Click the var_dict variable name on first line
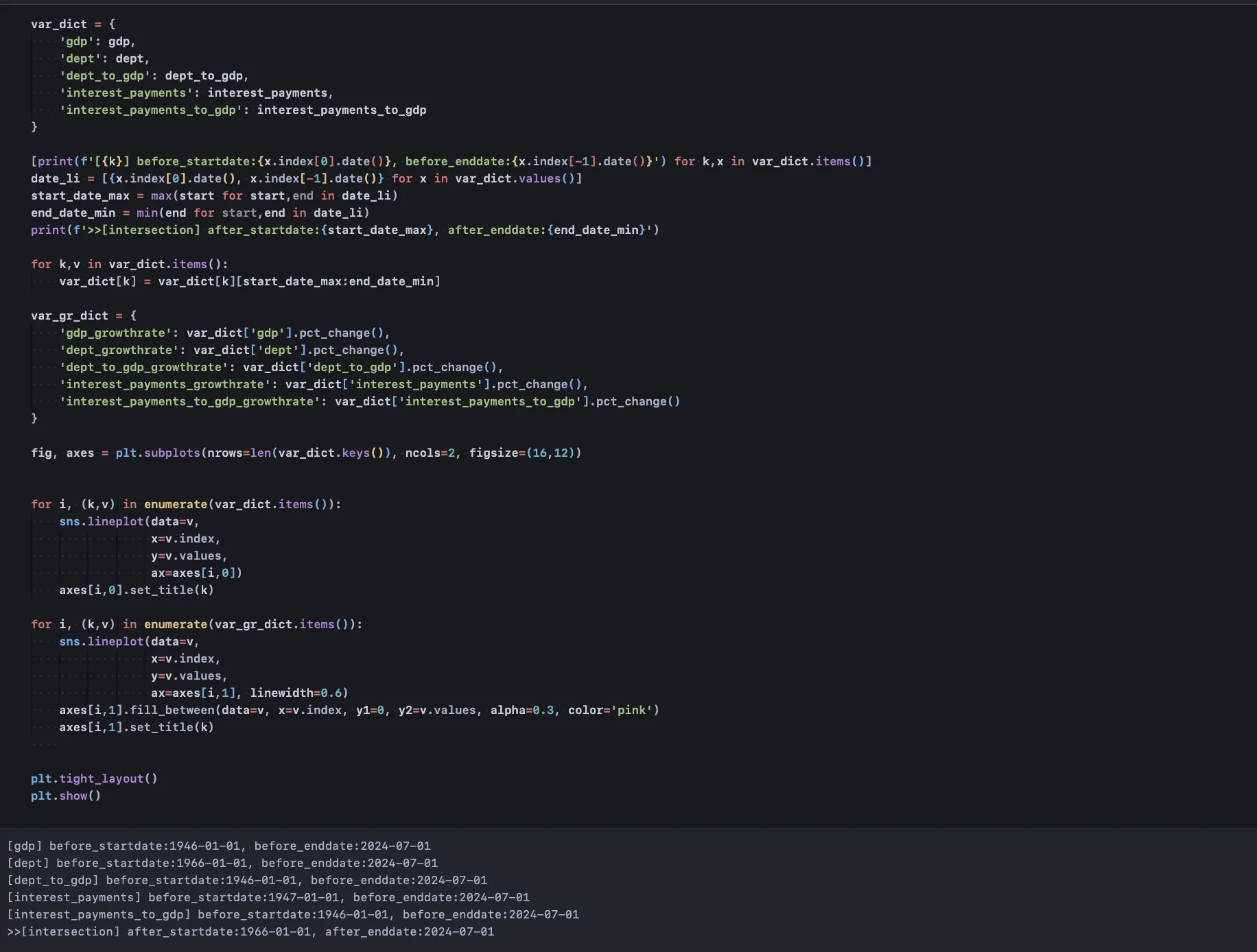The height and width of the screenshot is (952, 1257). tap(59, 24)
